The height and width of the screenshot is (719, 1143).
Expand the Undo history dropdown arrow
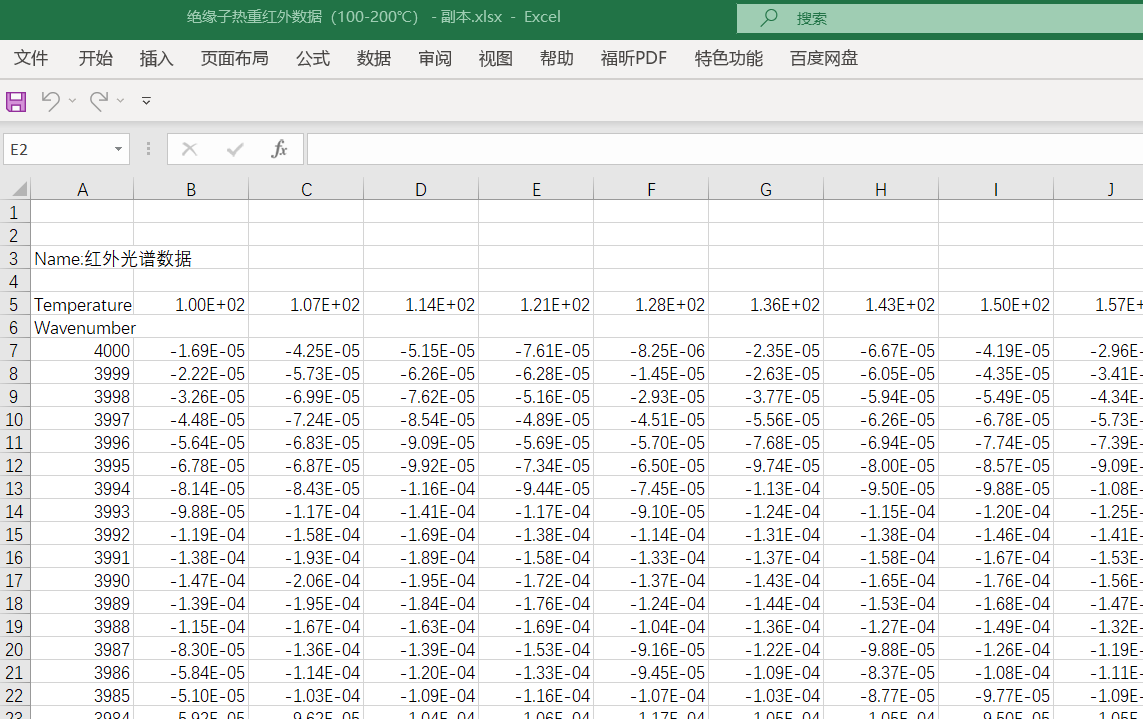73,101
